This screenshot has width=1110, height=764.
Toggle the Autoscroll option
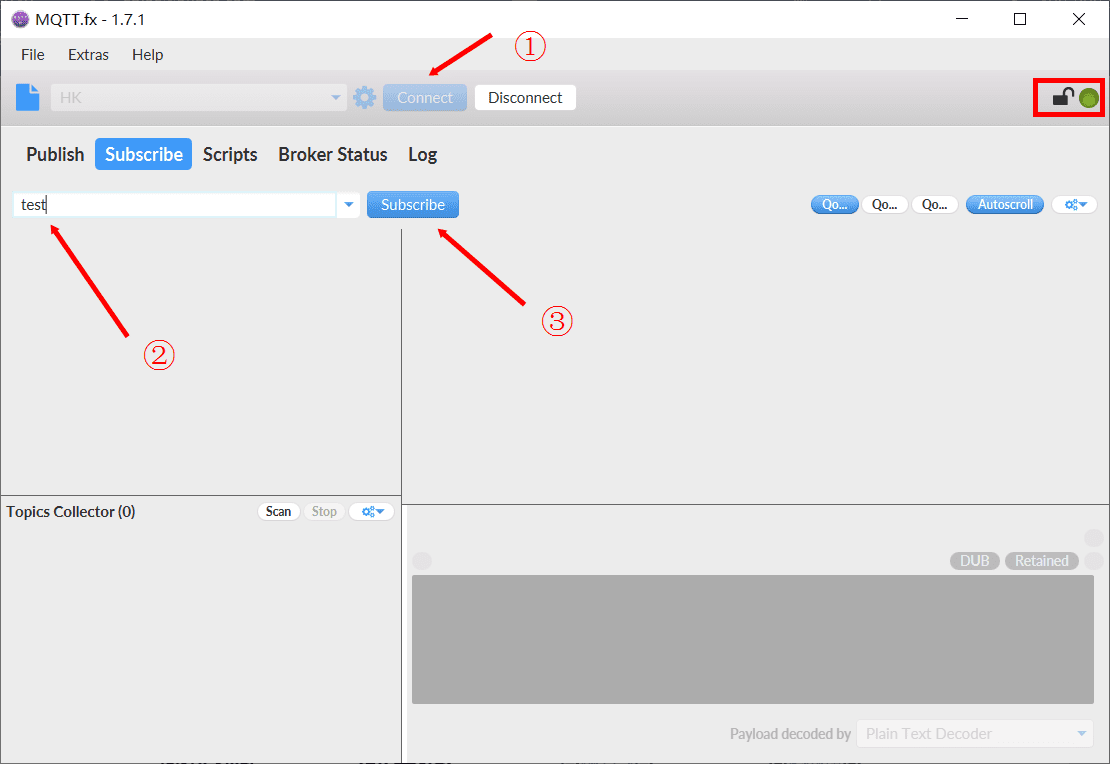point(1005,205)
